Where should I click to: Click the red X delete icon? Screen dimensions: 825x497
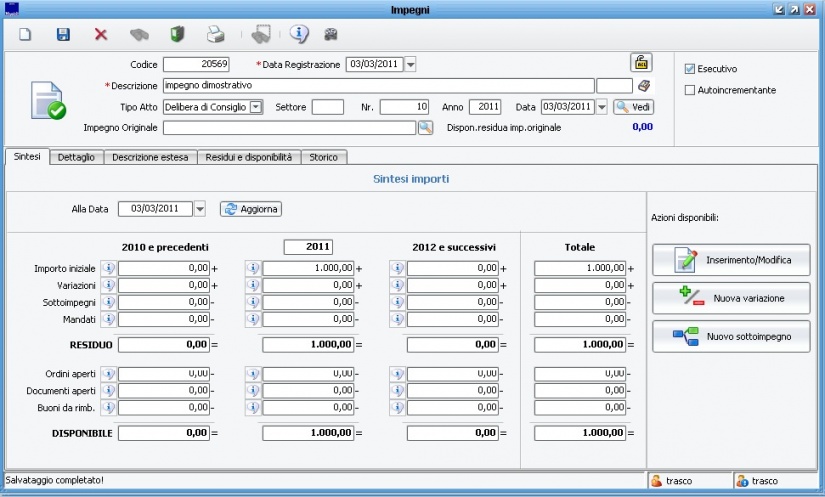(101, 34)
